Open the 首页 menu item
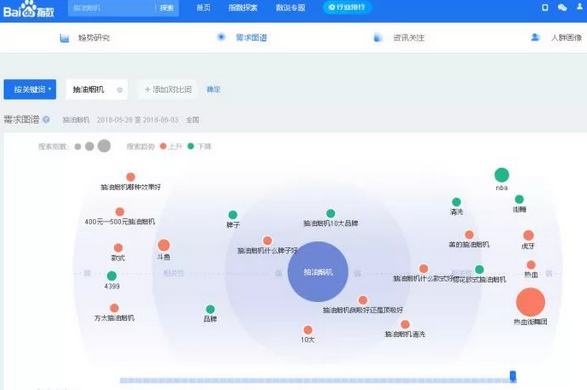 point(204,7)
